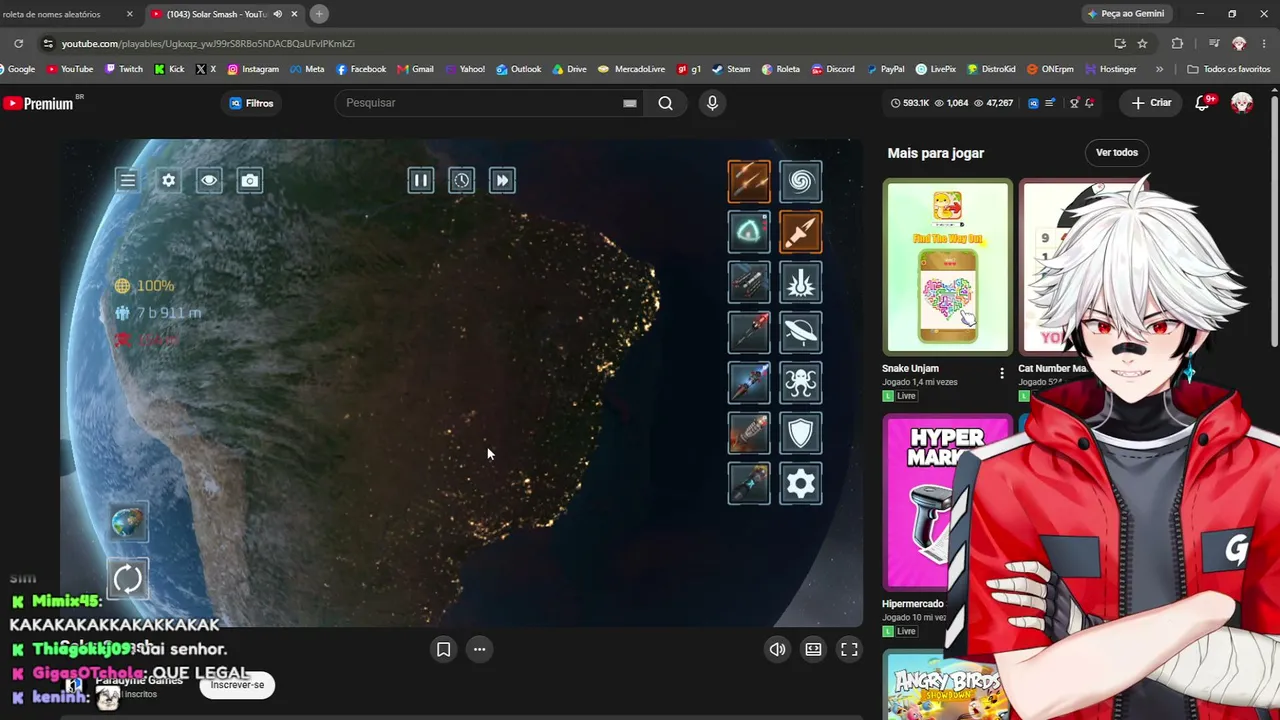Click the Criar button
Screen dimensions: 1280x720
click(1151, 103)
